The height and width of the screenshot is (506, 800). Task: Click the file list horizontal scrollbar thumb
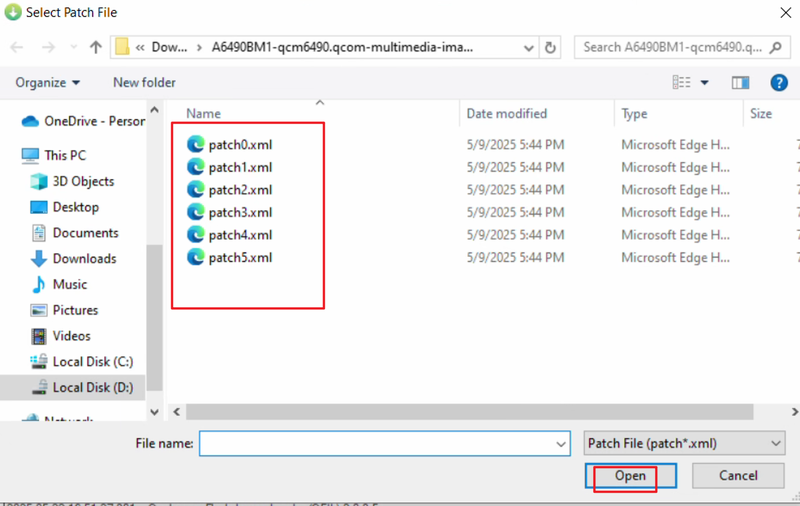point(469,412)
